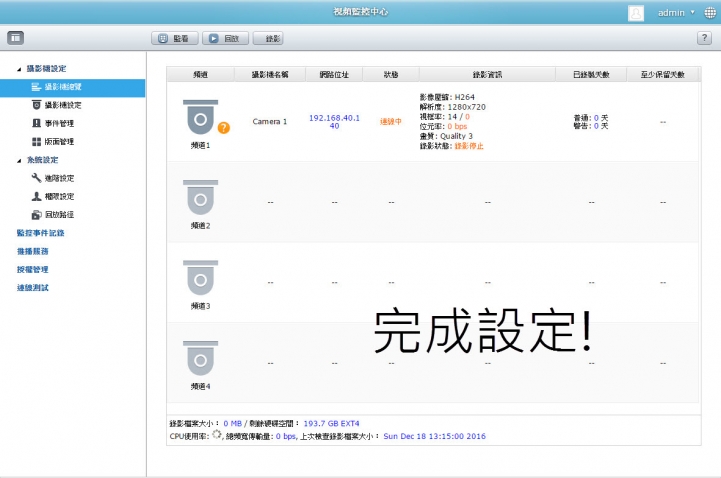Click the channel 1 camera icon
Screen dimensions: 721x478
coord(200,118)
